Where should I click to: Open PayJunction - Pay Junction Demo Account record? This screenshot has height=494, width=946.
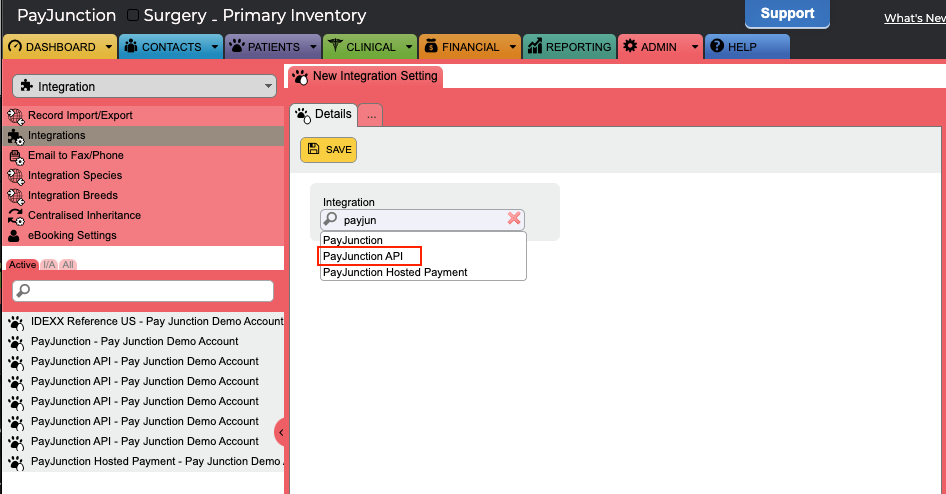point(144,341)
